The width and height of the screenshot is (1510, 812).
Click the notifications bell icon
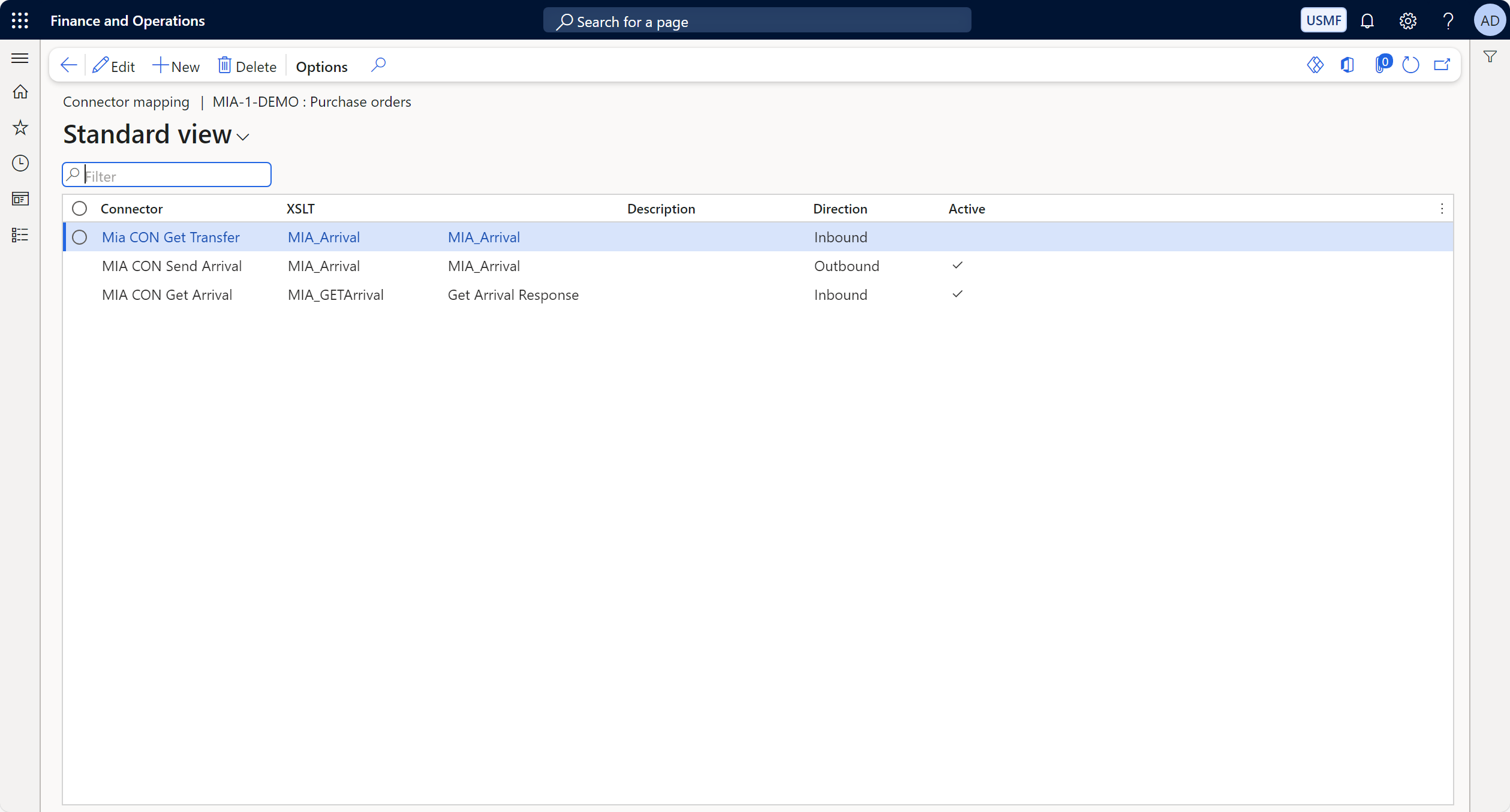[x=1367, y=20]
